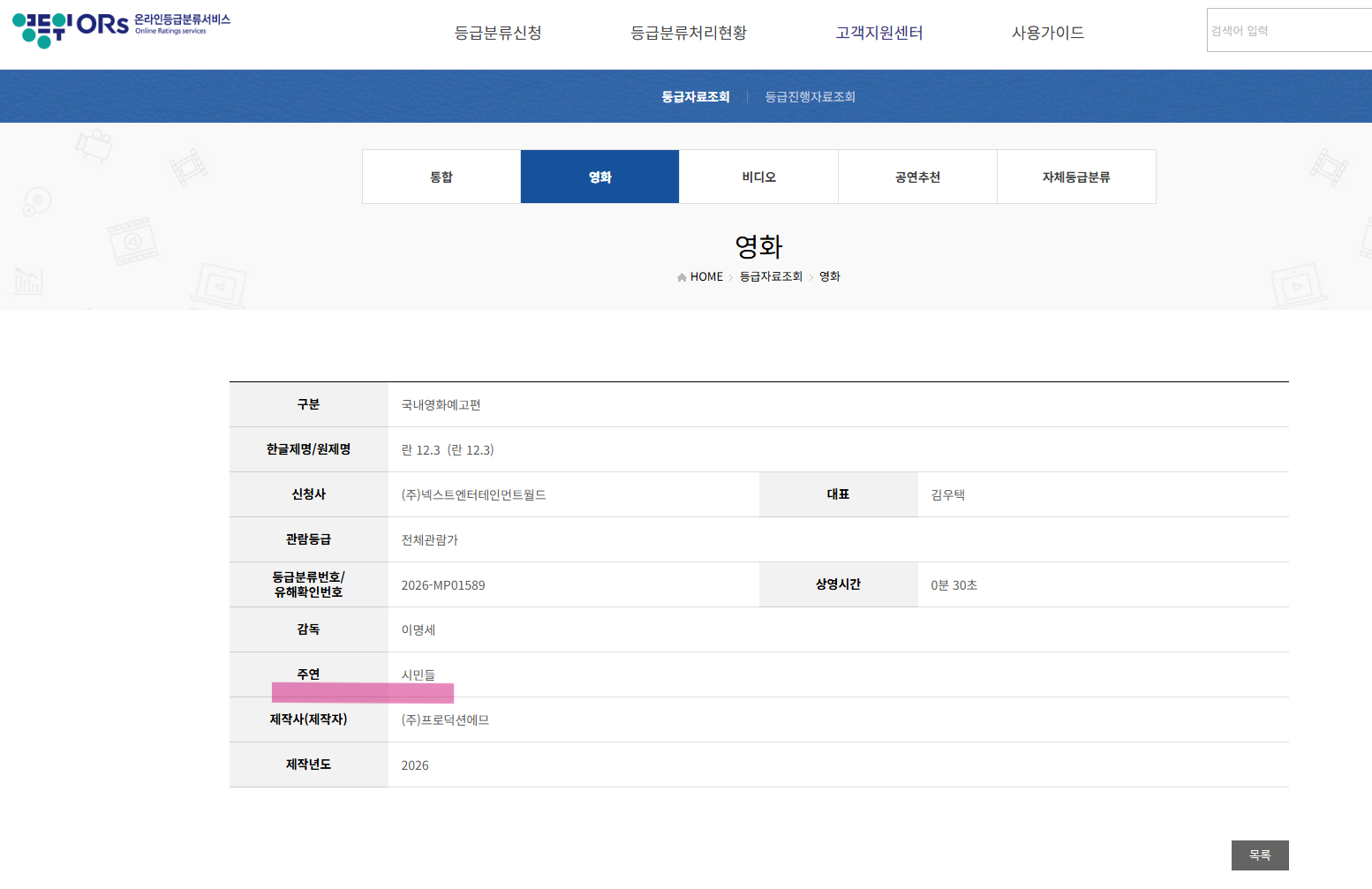The image size is (1372, 889).
Task: Switch to the 자체등급분류 tab
Action: [1076, 177]
